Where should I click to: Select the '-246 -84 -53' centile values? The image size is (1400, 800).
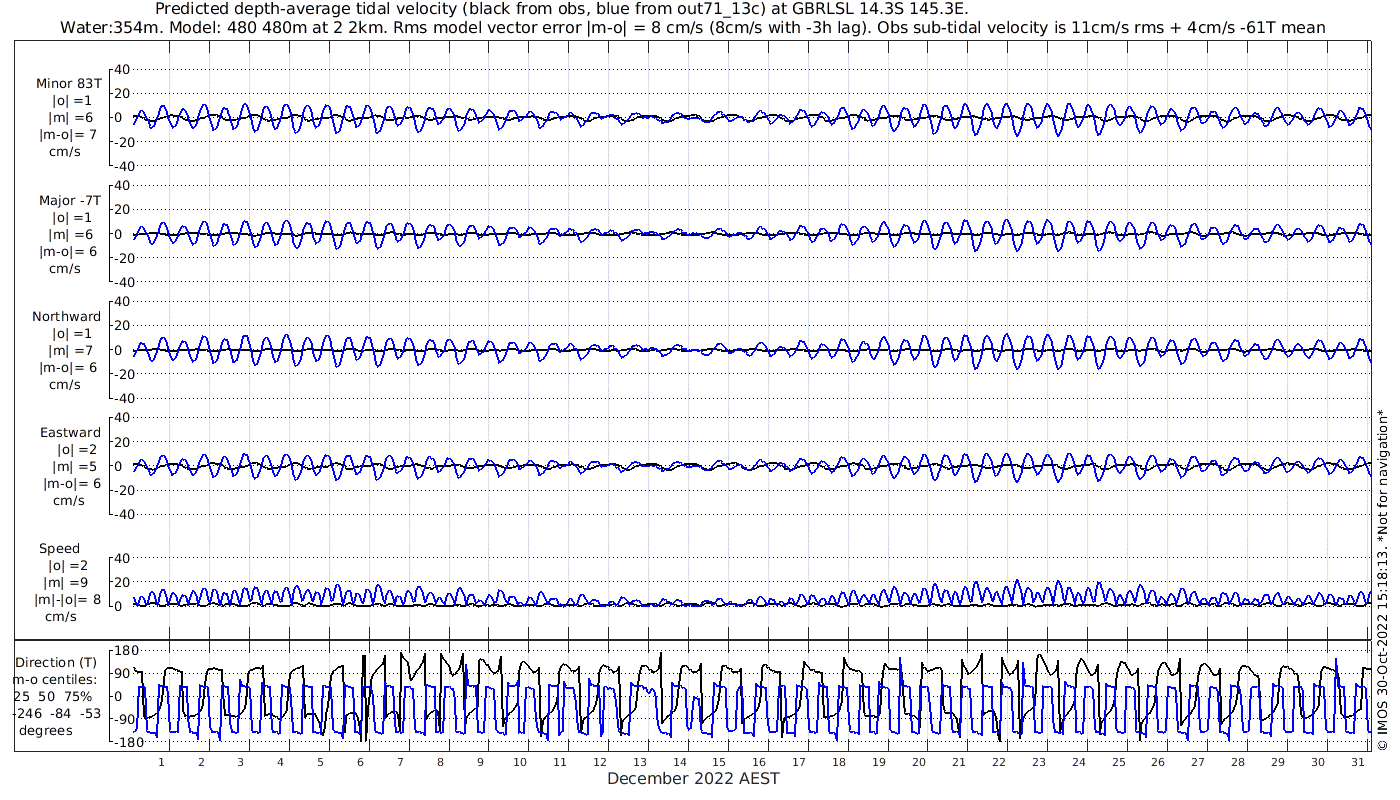(x=55, y=713)
